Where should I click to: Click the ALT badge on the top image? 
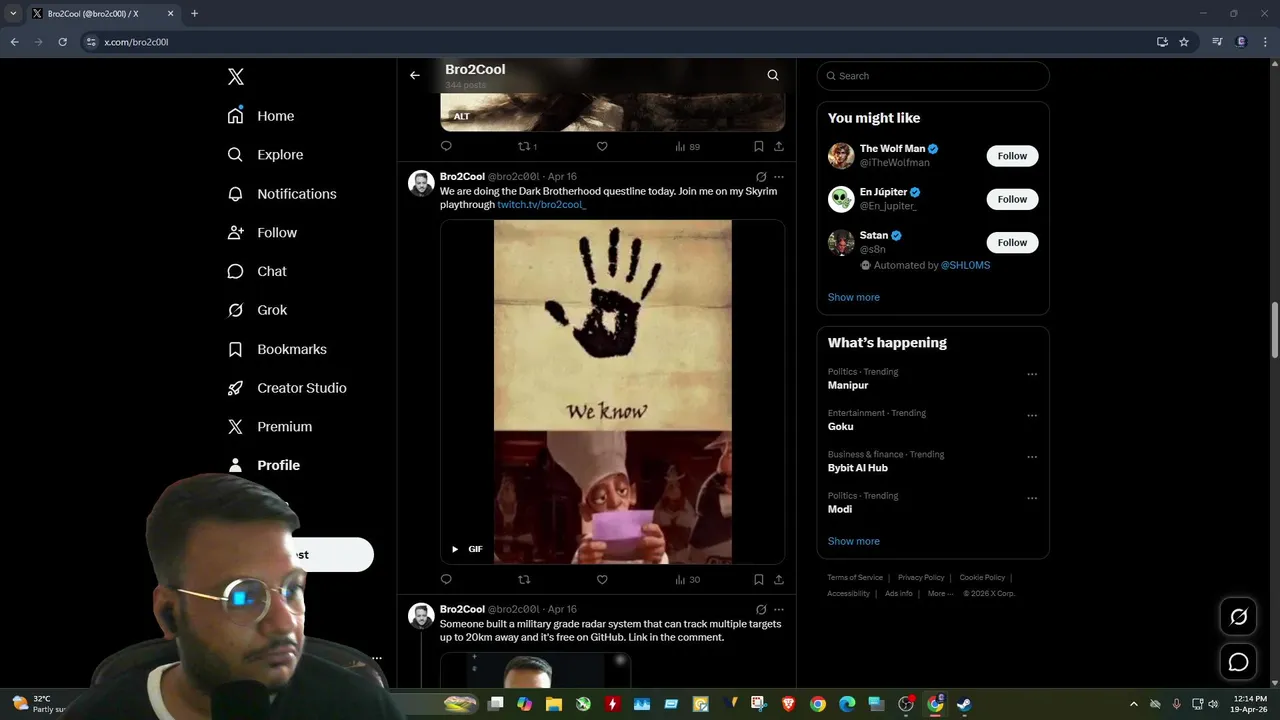[x=461, y=116]
